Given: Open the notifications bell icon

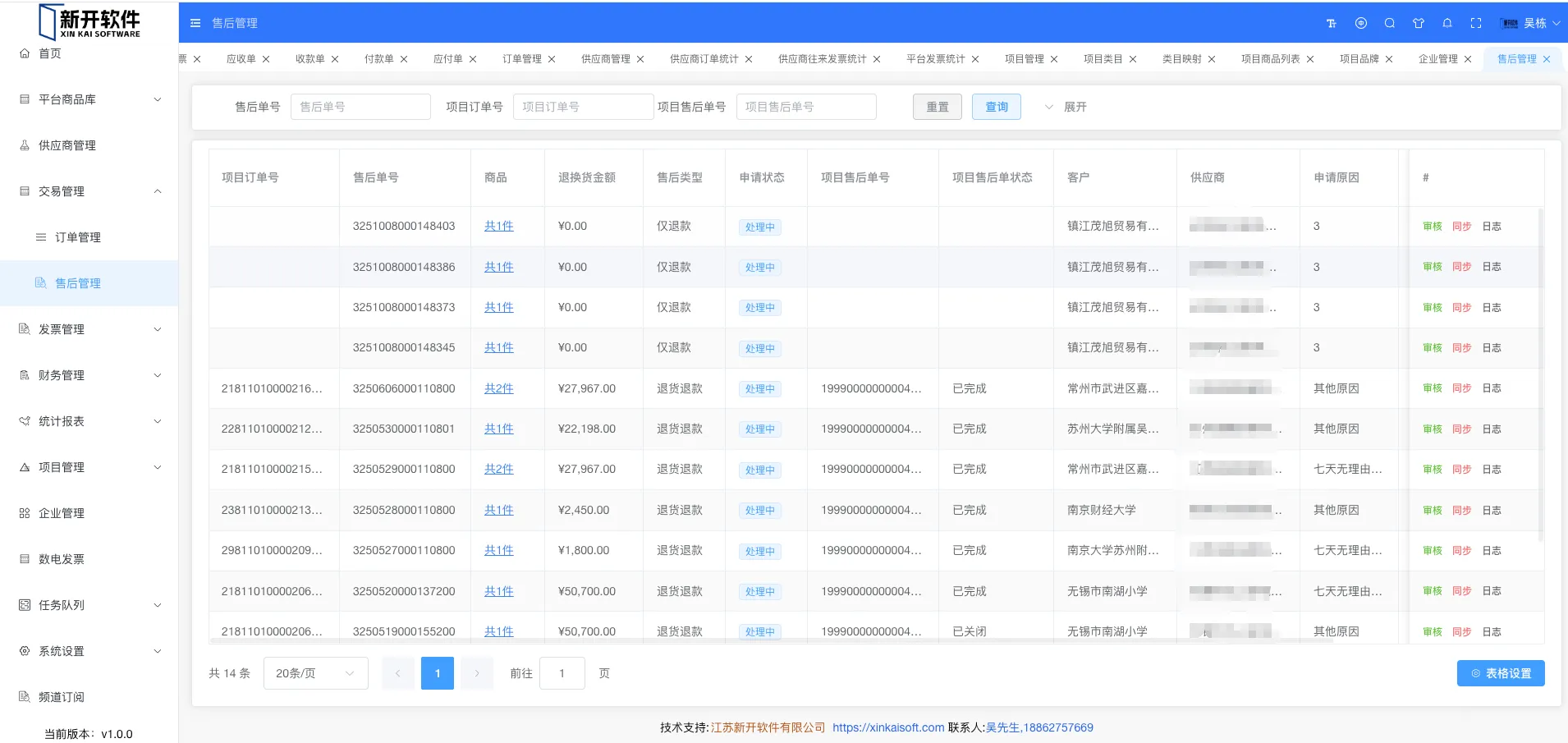Looking at the screenshot, I should [1447, 23].
